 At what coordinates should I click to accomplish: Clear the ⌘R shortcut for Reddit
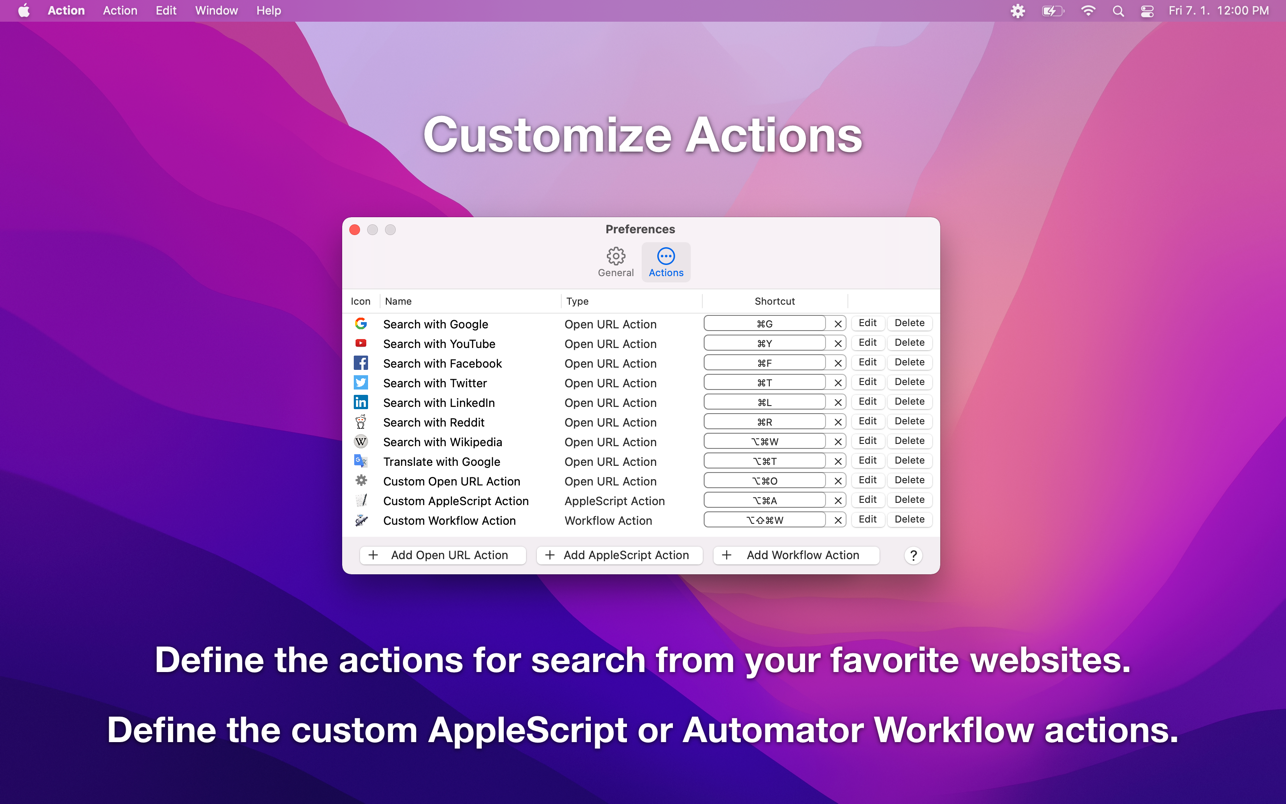(x=838, y=422)
